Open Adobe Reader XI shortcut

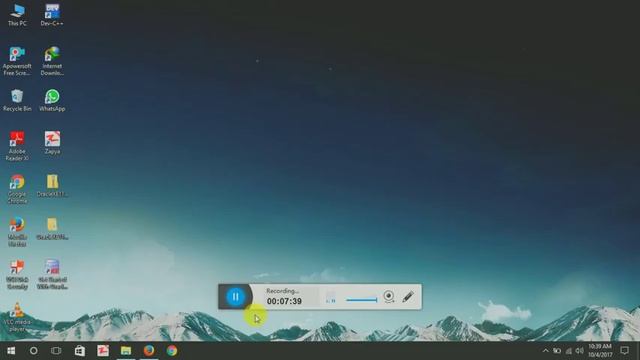17,146
